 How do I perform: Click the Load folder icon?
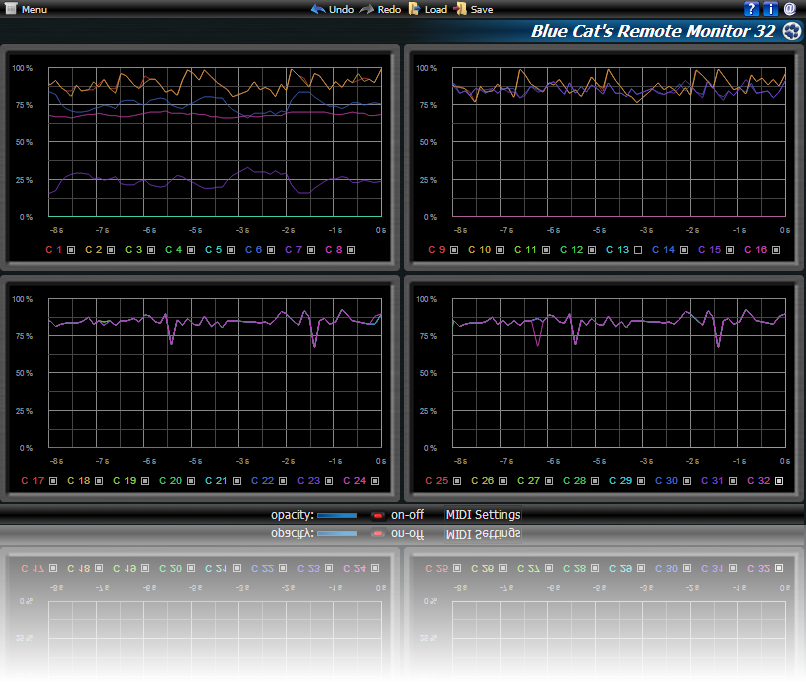(x=414, y=9)
